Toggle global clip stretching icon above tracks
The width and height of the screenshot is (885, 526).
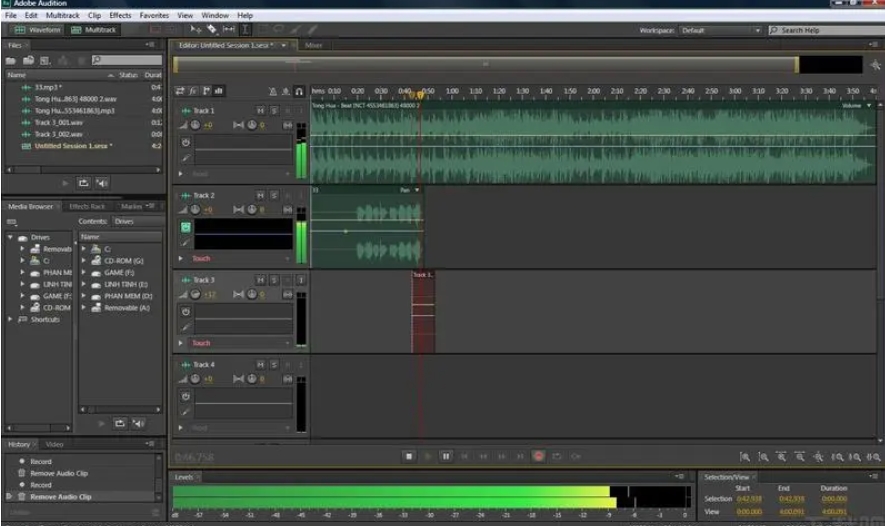click(286, 91)
